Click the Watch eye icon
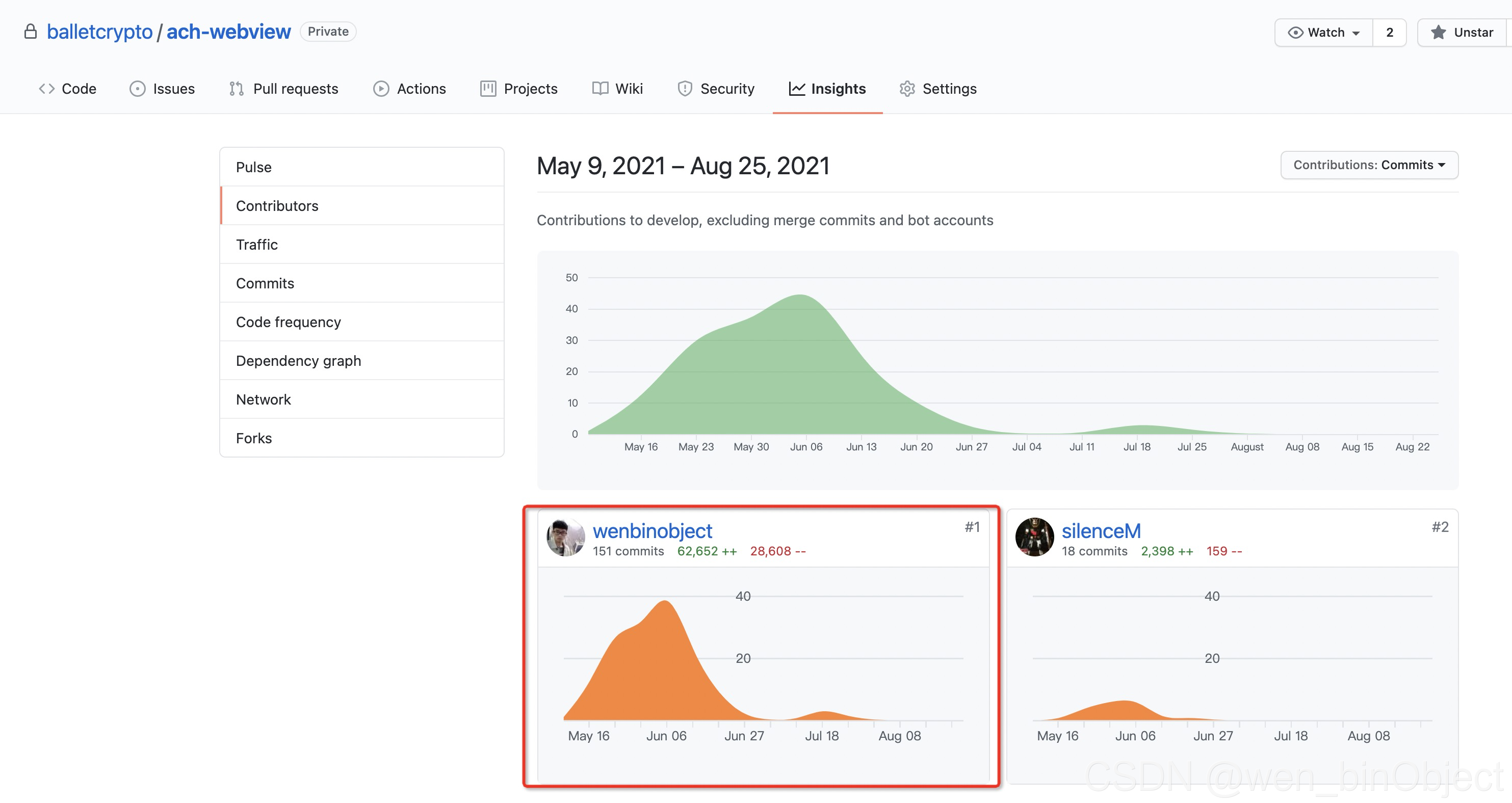This screenshot has height=803, width=1512. pos(1295,32)
